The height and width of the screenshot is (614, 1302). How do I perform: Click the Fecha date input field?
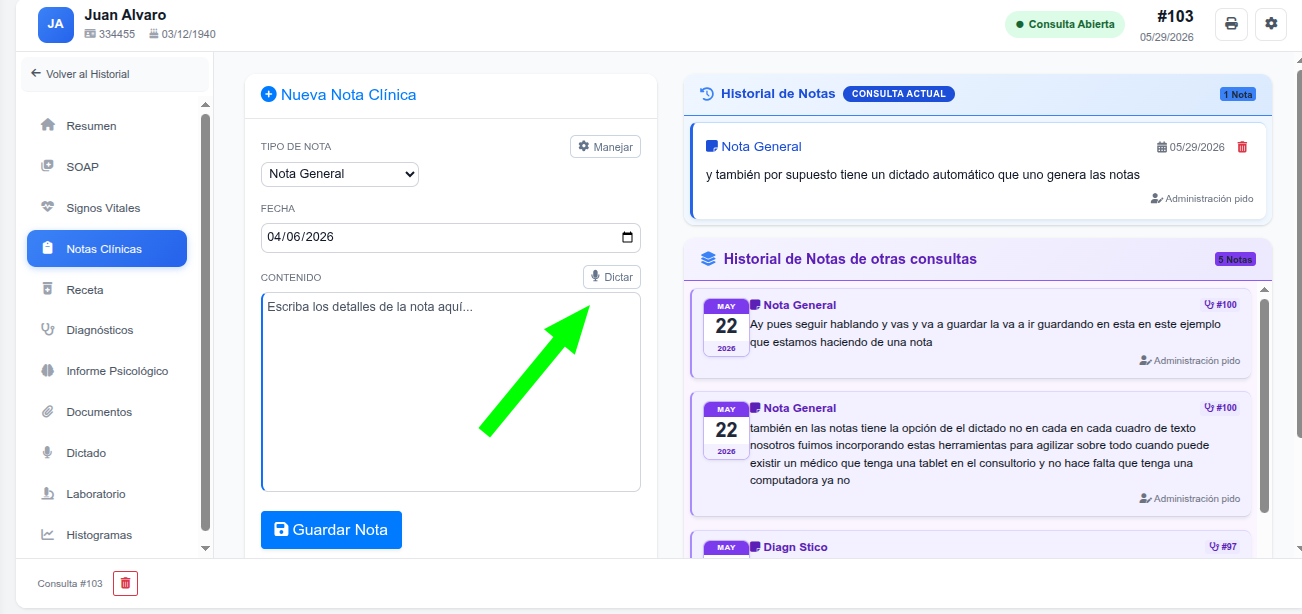click(x=450, y=238)
